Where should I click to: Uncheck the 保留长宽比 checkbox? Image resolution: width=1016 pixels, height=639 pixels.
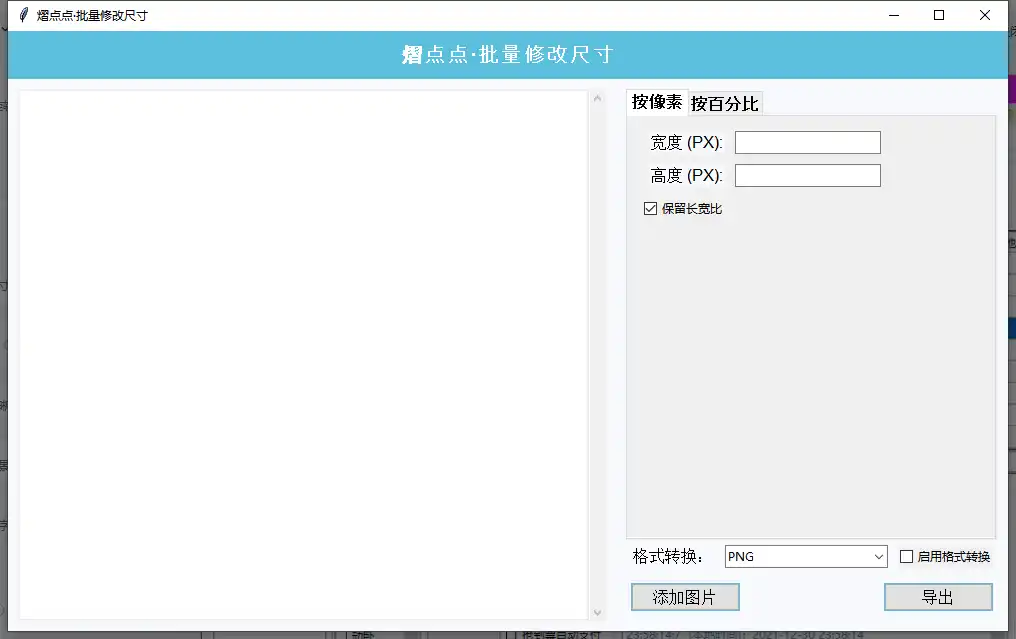click(x=651, y=209)
